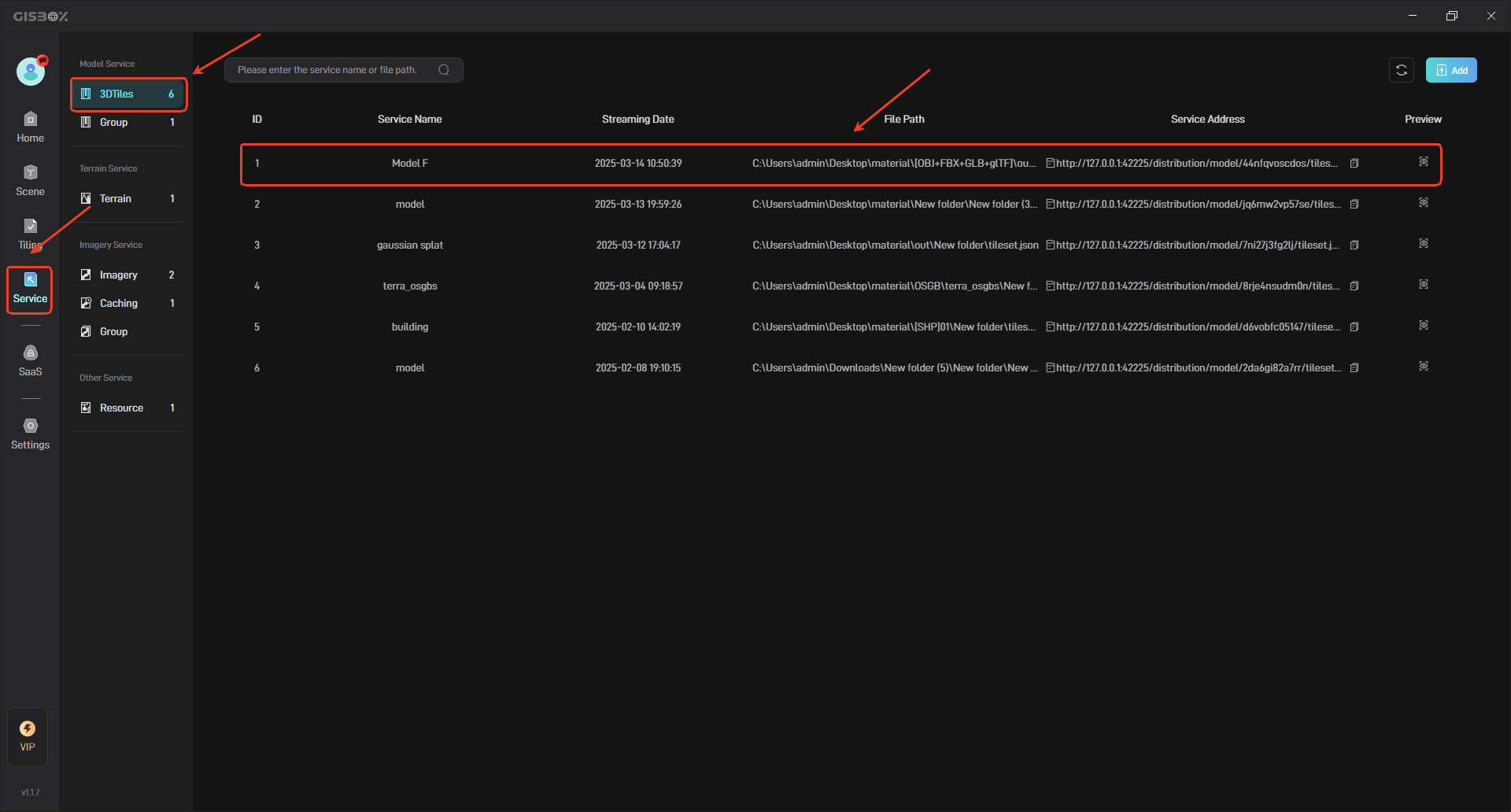
Task: Click the Model F service name
Action: 410,164
